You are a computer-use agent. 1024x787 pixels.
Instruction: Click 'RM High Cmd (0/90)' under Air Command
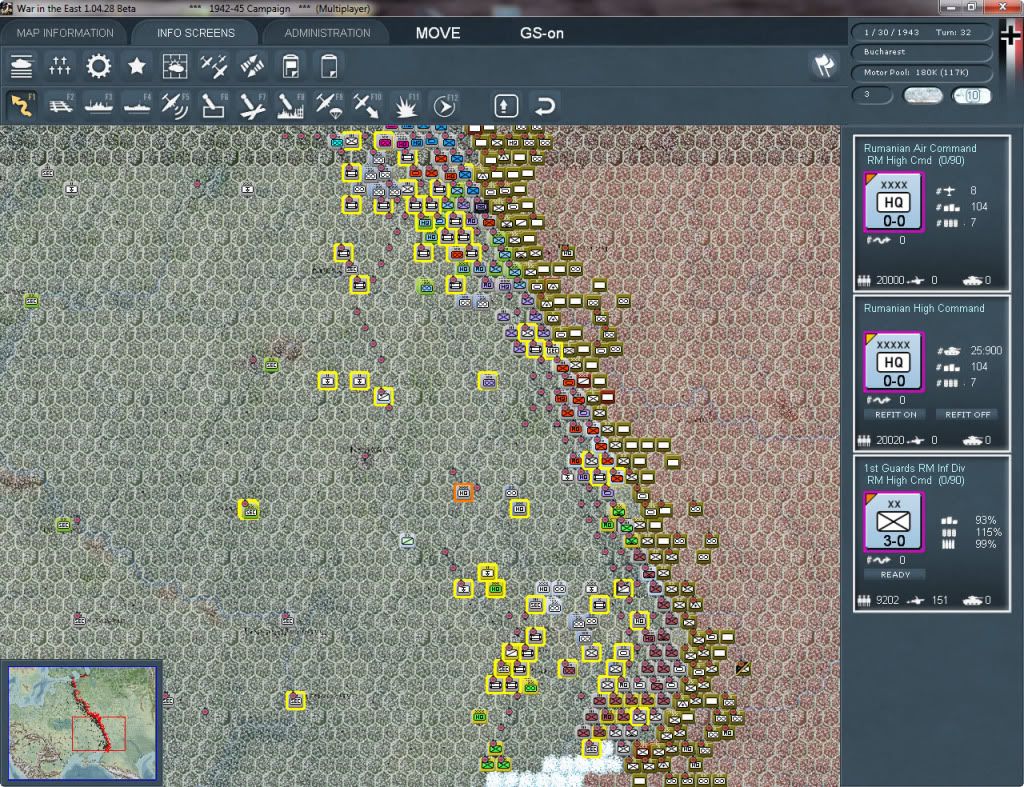(x=915, y=161)
